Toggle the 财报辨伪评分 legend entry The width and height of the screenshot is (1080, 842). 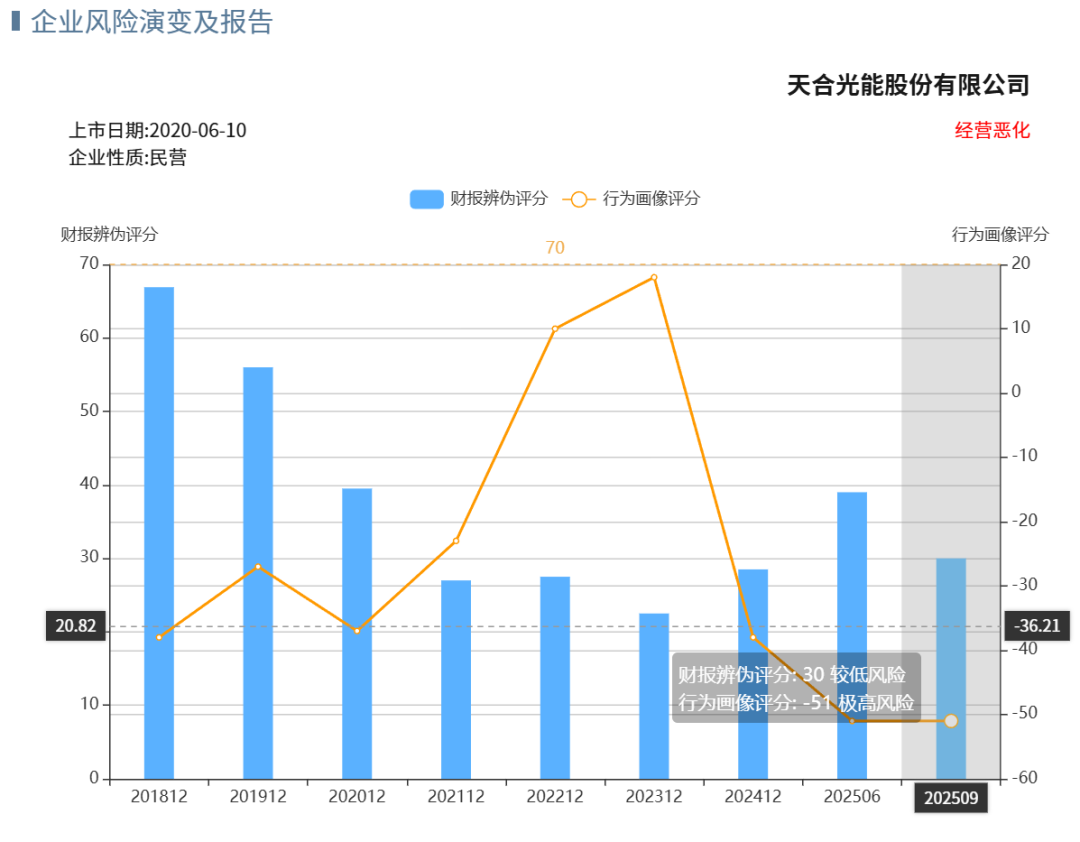(x=479, y=199)
